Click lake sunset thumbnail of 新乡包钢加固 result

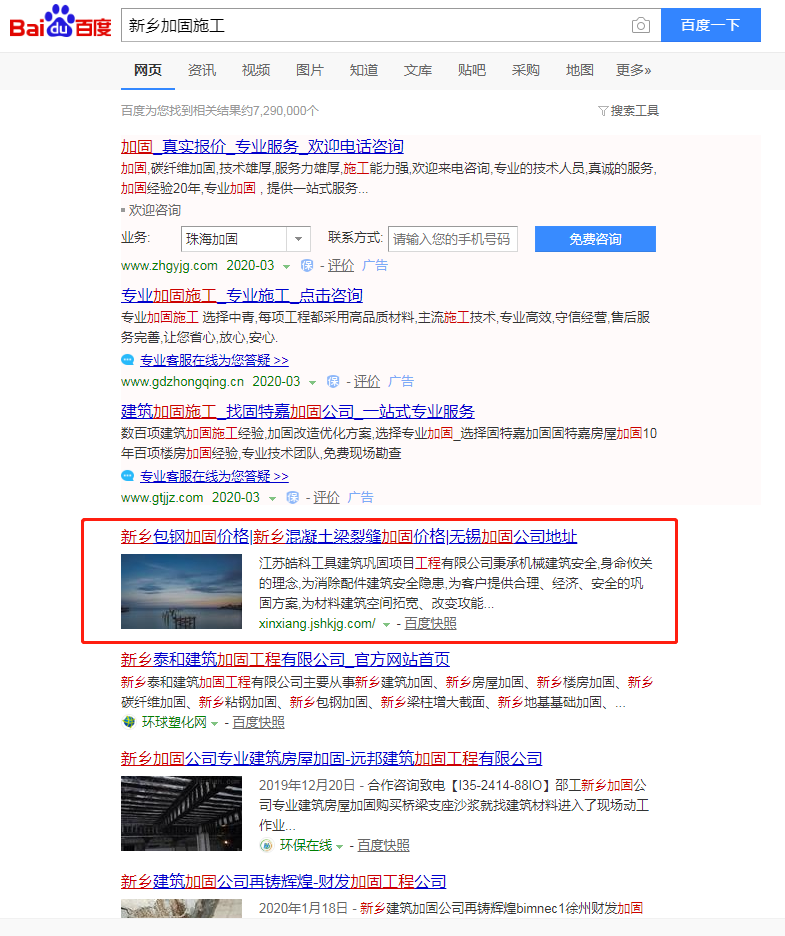tap(181, 592)
